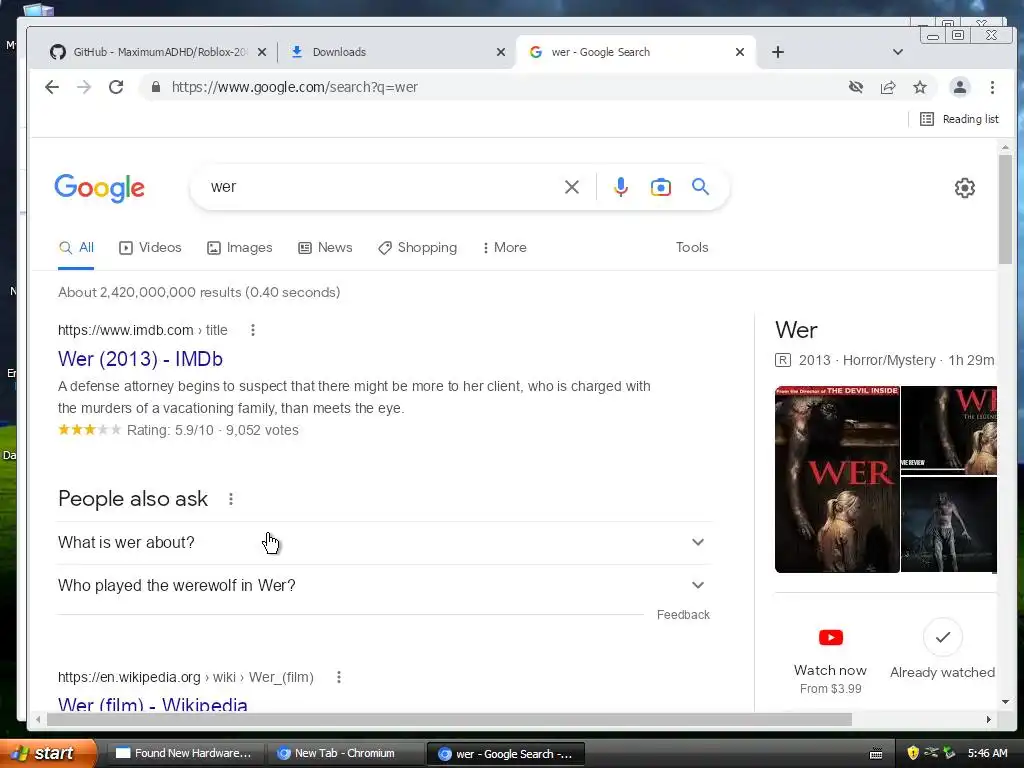Bookmark this page with the star icon
Image resolution: width=1024 pixels, height=768 pixels.
(920, 87)
